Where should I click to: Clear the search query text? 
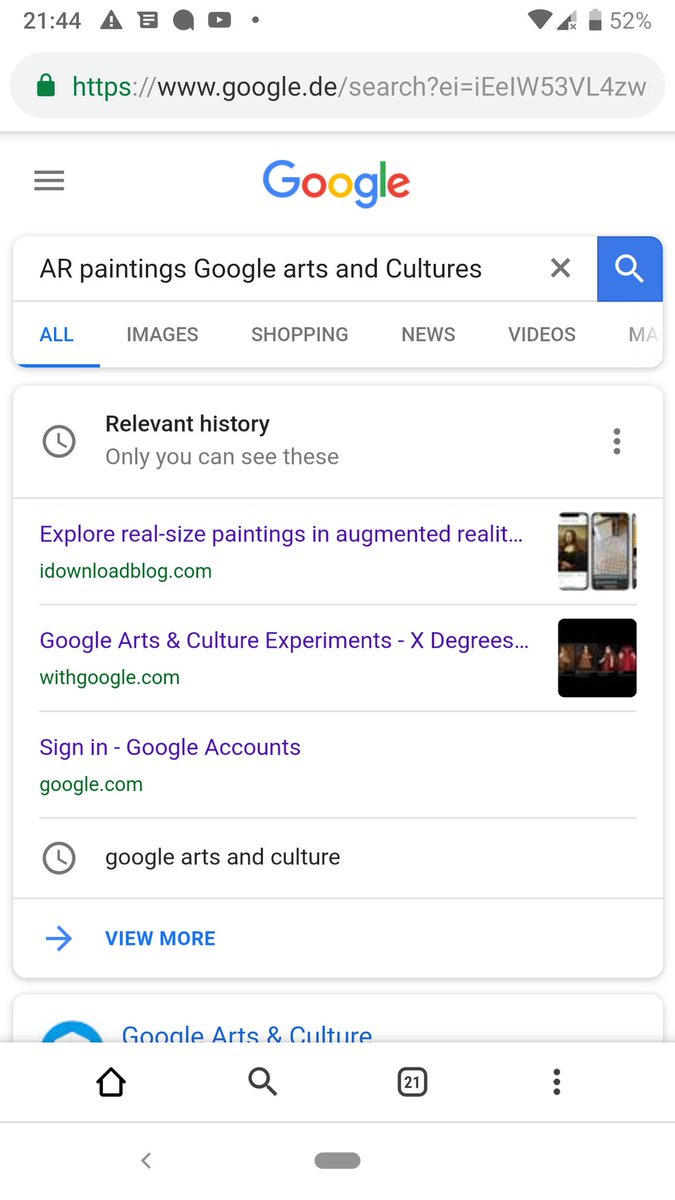(x=560, y=268)
